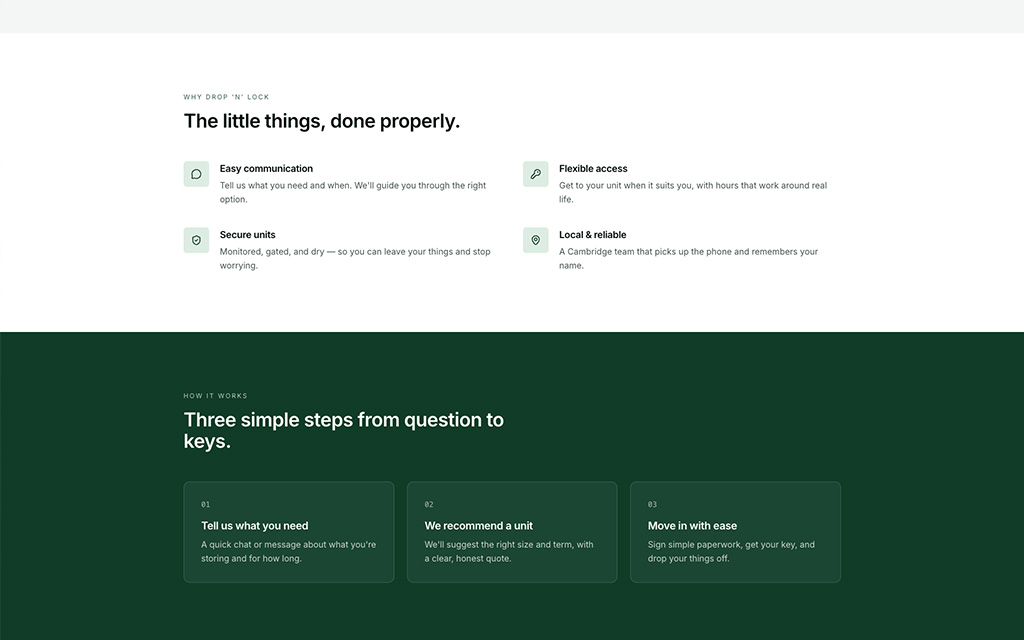1024x640 pixels.
Task: Click the Monitored, gated, and dry description
Action: point(355,259)
